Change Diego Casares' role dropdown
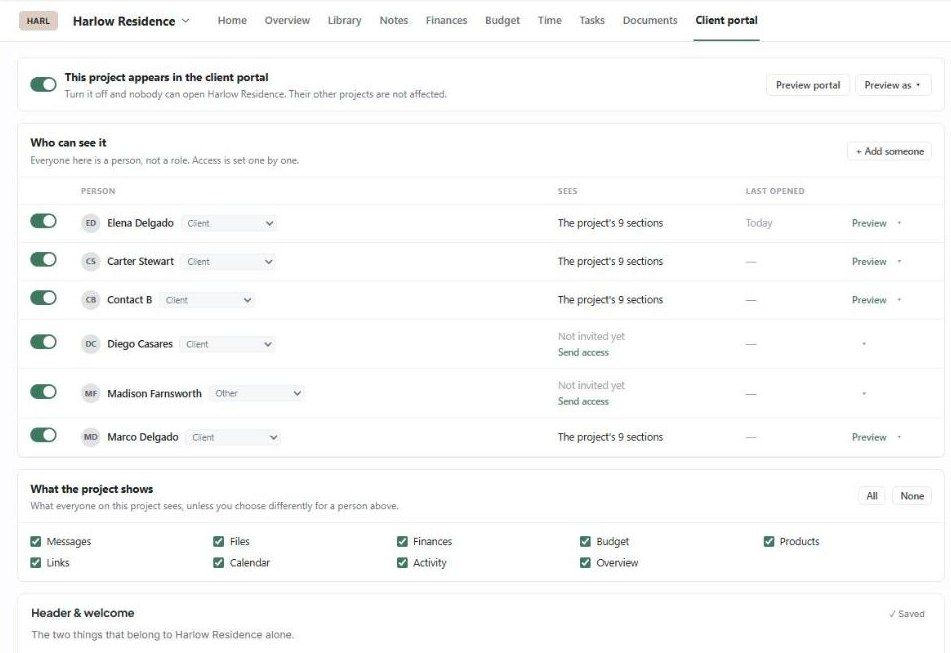 228,344
